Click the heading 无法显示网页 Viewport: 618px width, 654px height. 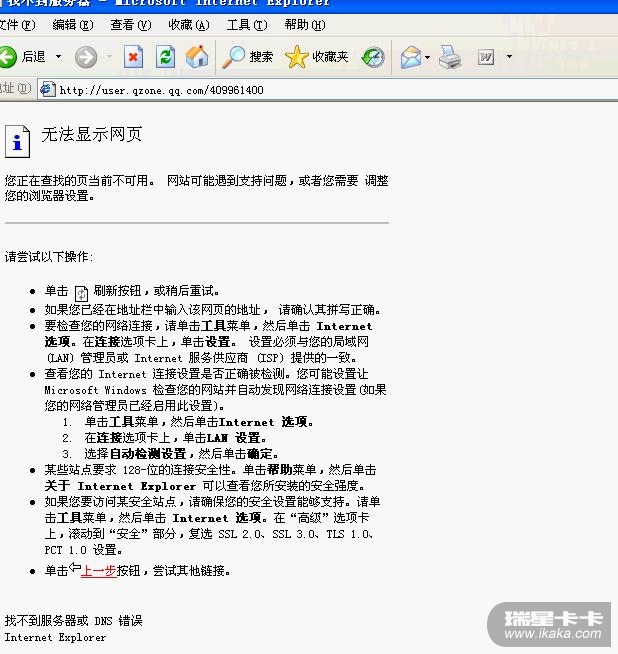point(92,134)
